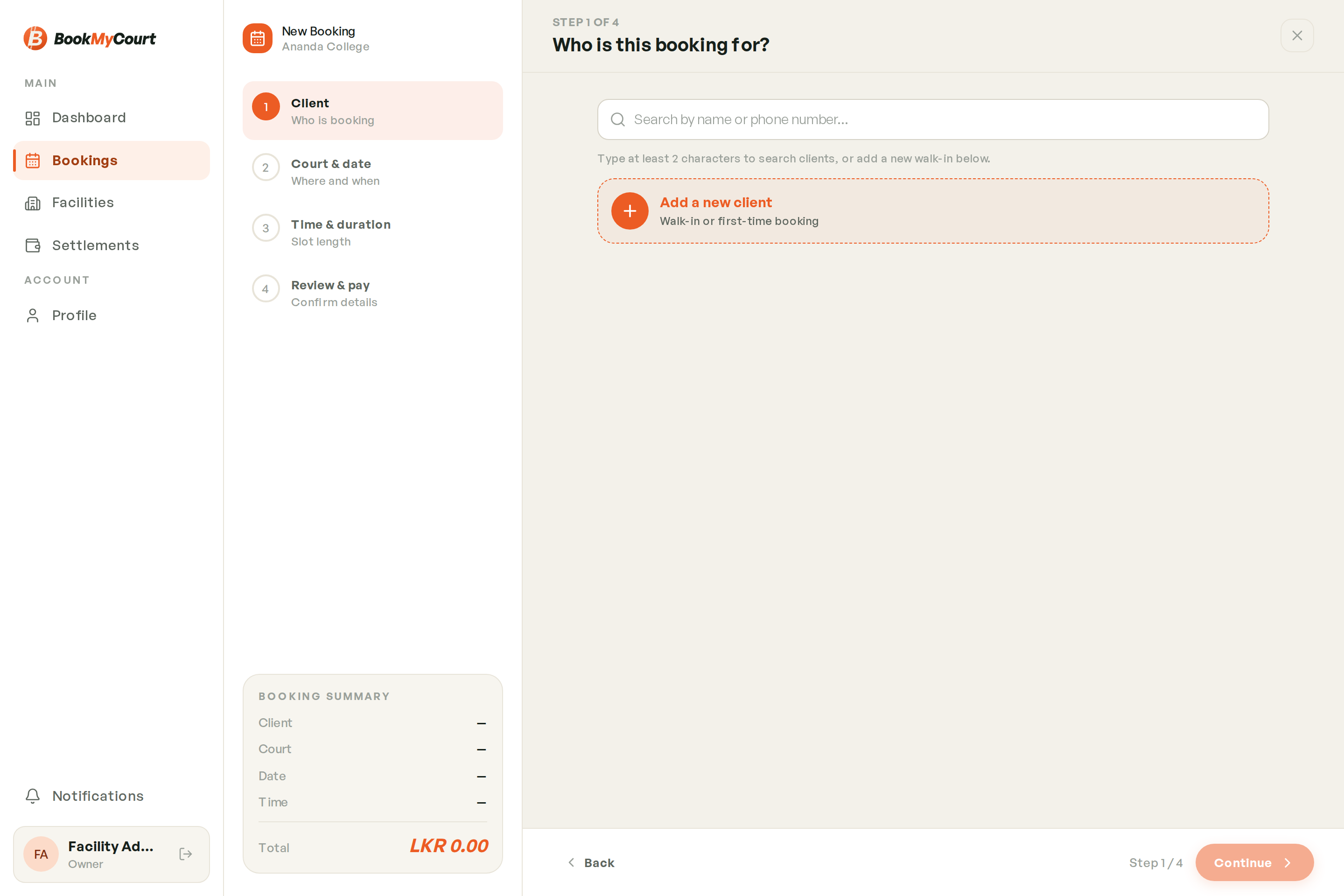This screenshot has width=1344, height=896.
Task: Click the Bookings calendar icon
Action: (33, 161)
